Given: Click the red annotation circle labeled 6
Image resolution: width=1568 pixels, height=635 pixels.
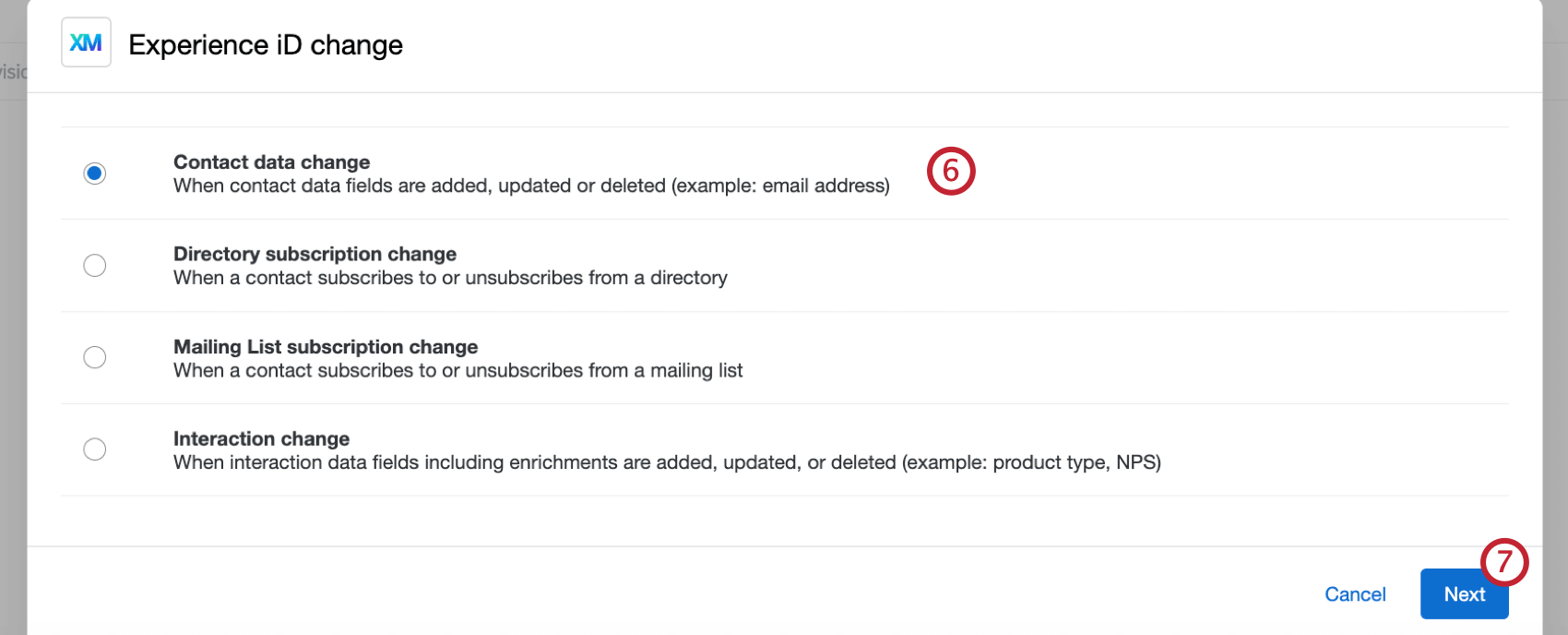Looking at the screenshot, I should tap(951, 171).
